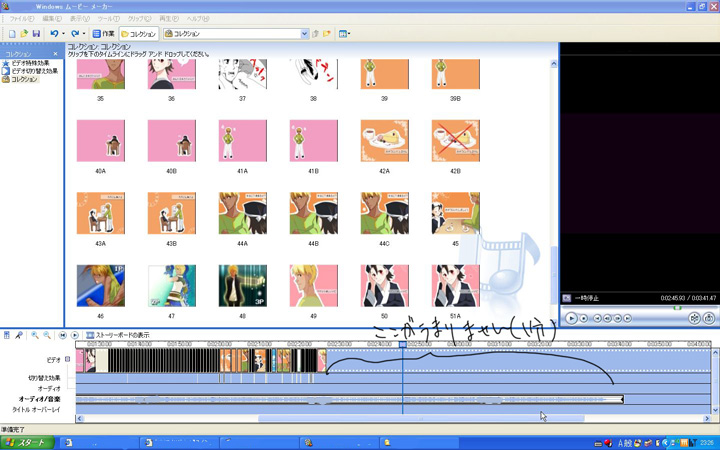Switch to ストーリーボードの表示
Screen dimensions: 720x450
click(118, 335)
